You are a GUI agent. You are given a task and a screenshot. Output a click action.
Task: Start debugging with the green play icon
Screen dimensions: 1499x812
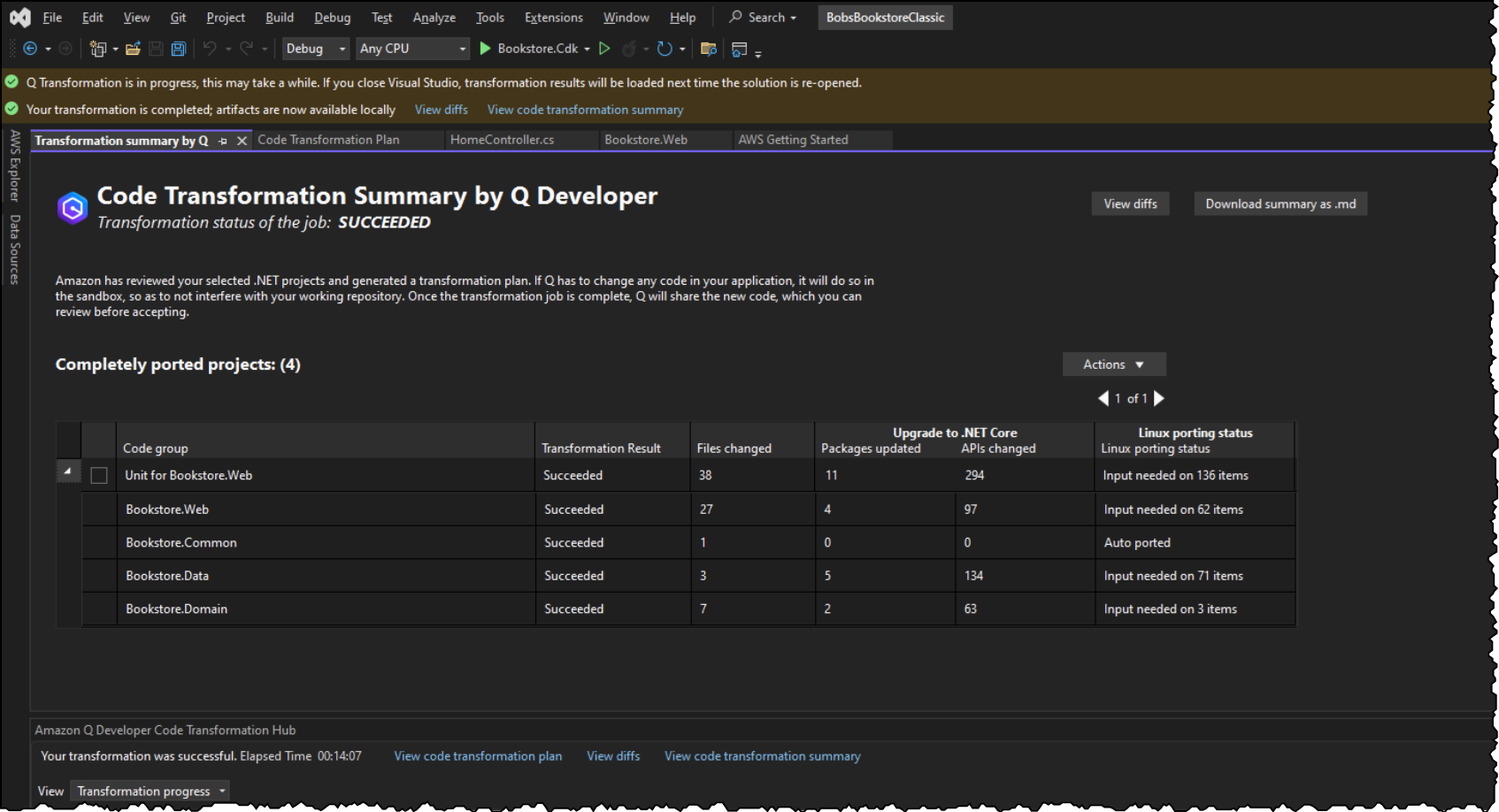pos(485,49)
